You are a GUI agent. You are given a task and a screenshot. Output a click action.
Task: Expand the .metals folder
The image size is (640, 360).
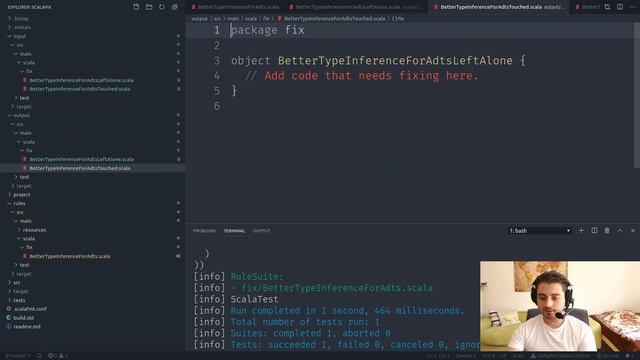point(22,27)
